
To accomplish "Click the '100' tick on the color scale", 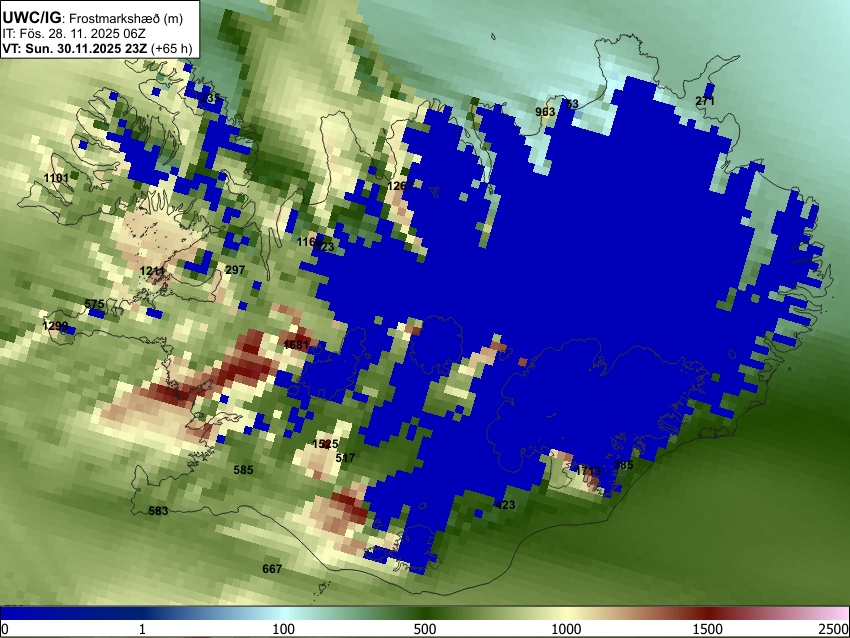I will [283, 629].
